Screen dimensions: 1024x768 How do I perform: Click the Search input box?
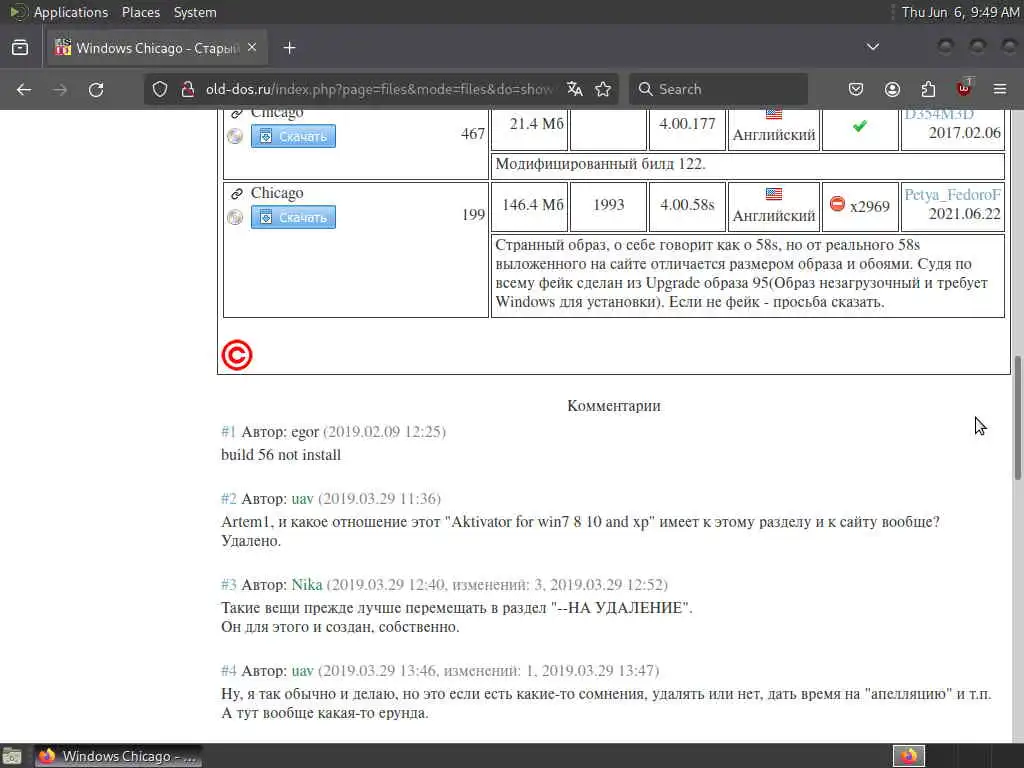[x=718, y=89]
